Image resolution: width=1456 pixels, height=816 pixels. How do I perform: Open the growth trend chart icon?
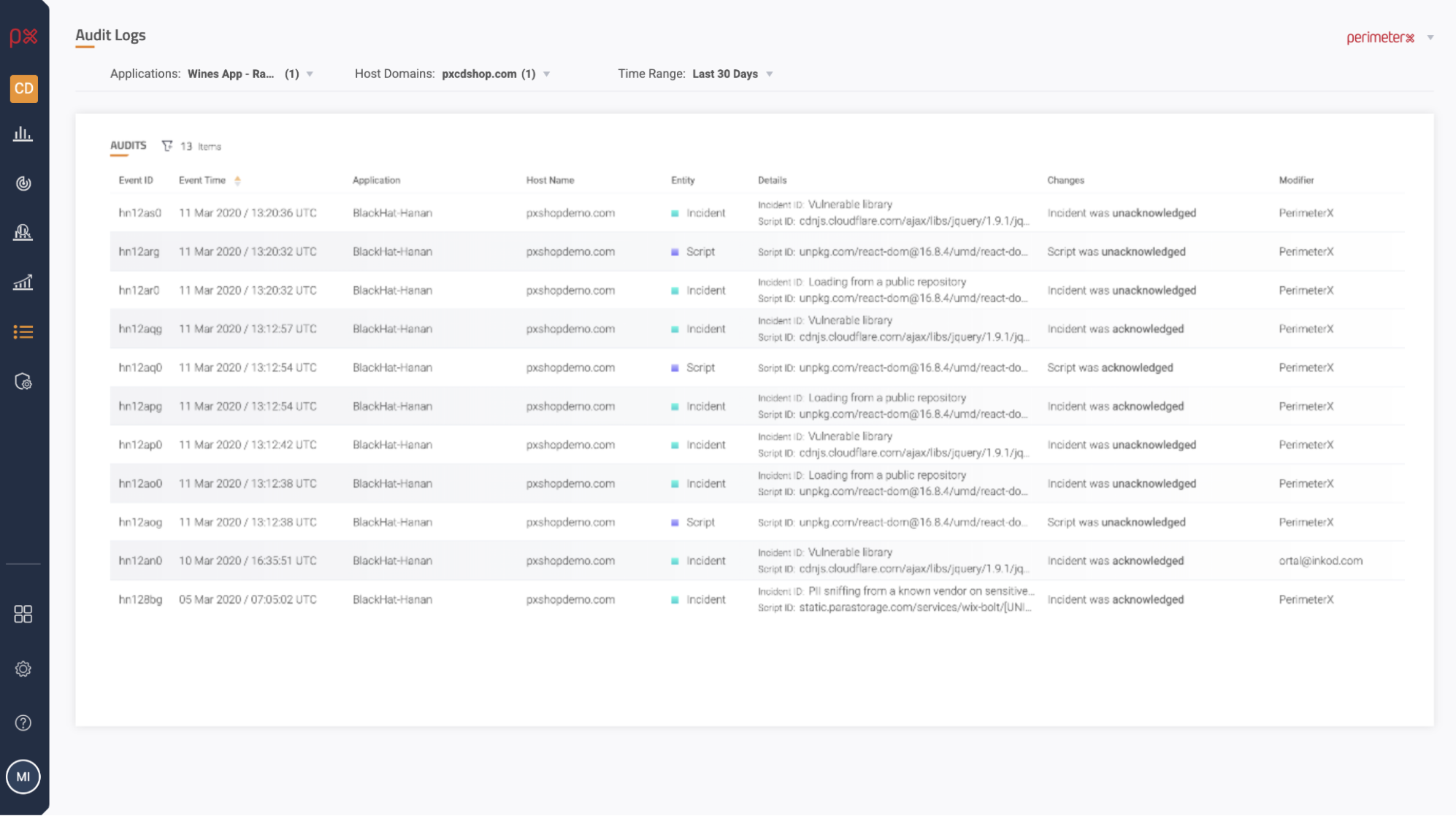[23, 282]
